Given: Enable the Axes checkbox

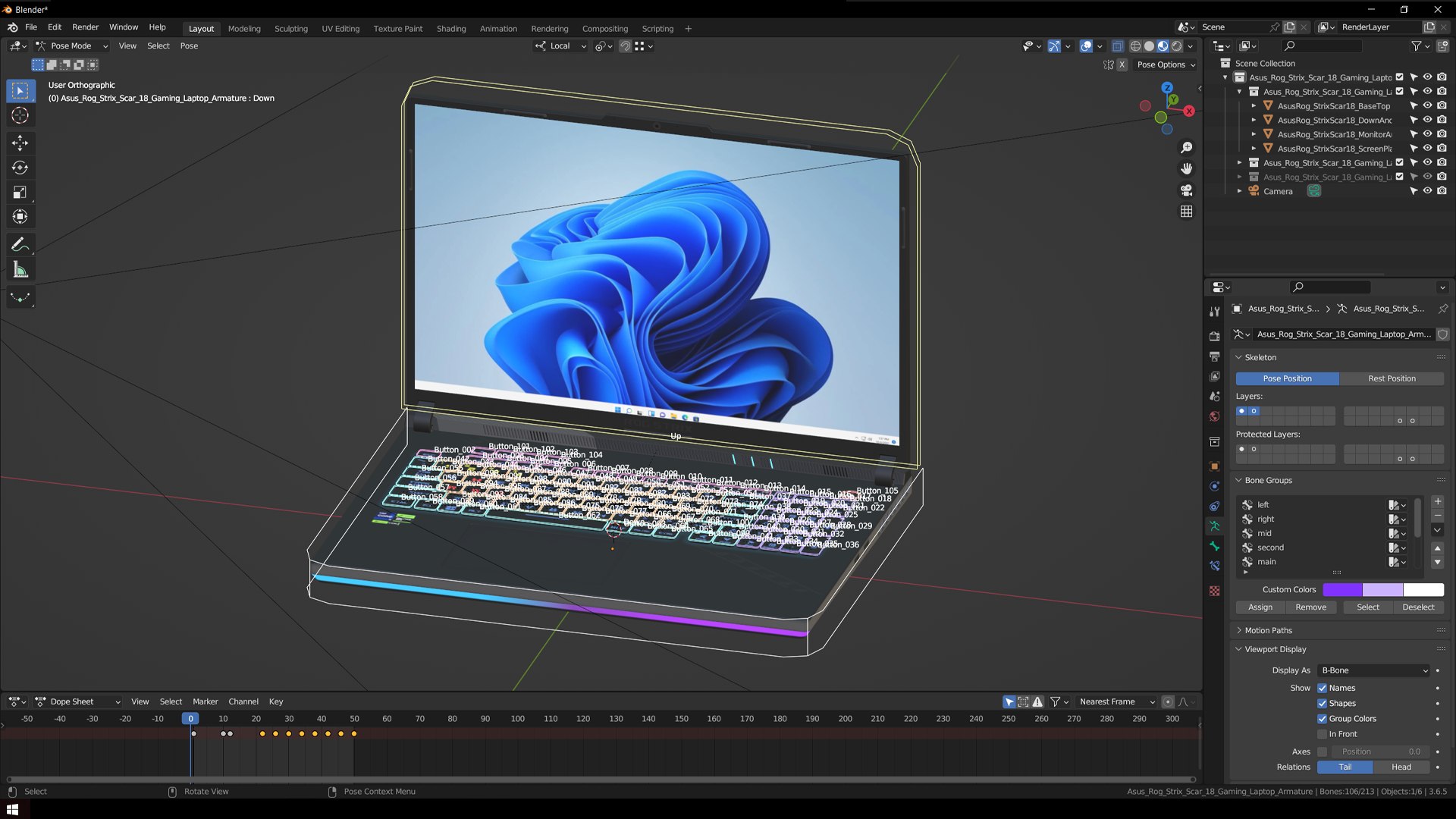Looking at the screenshot, I should (x=1322, y=752).
